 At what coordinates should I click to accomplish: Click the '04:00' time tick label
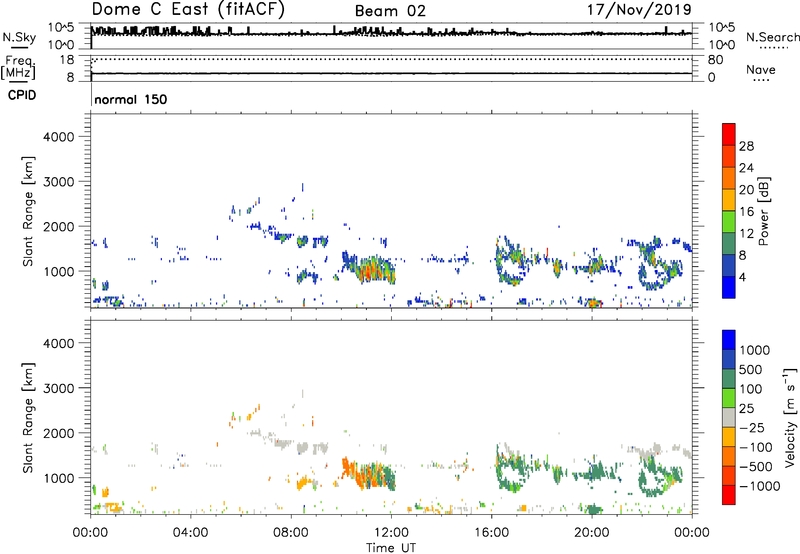coord(191,533)
